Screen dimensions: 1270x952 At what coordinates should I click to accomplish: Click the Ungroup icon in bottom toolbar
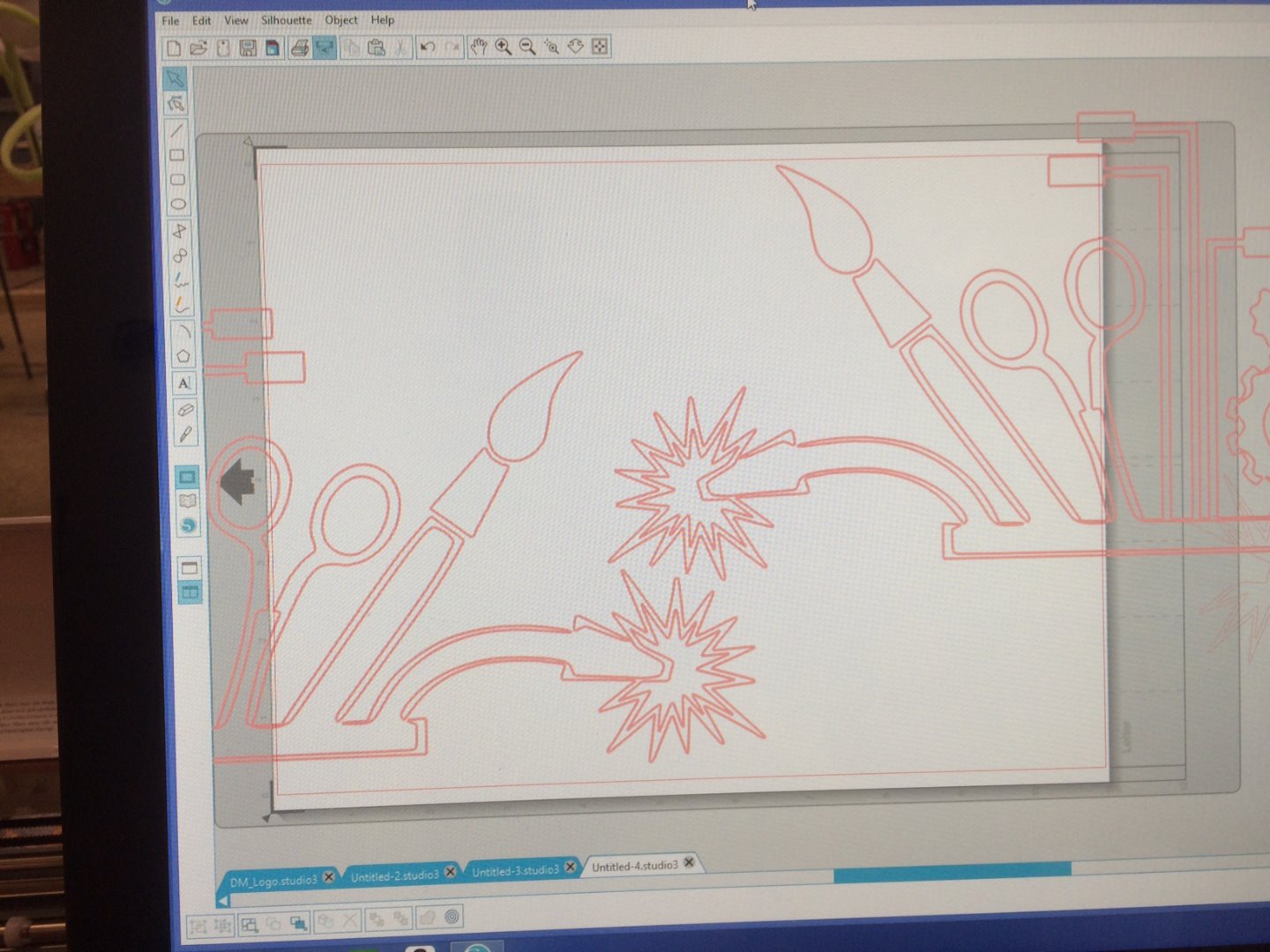(x=223, y=926)
